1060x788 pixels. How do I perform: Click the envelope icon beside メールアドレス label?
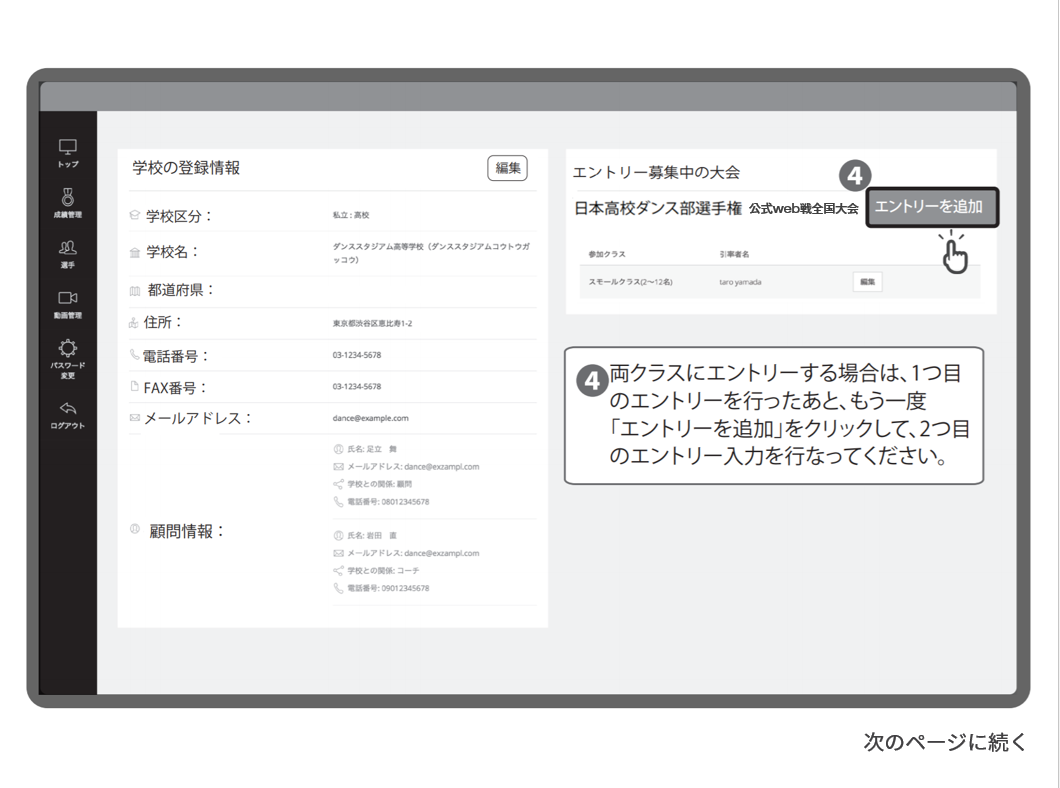coord(135,418)
